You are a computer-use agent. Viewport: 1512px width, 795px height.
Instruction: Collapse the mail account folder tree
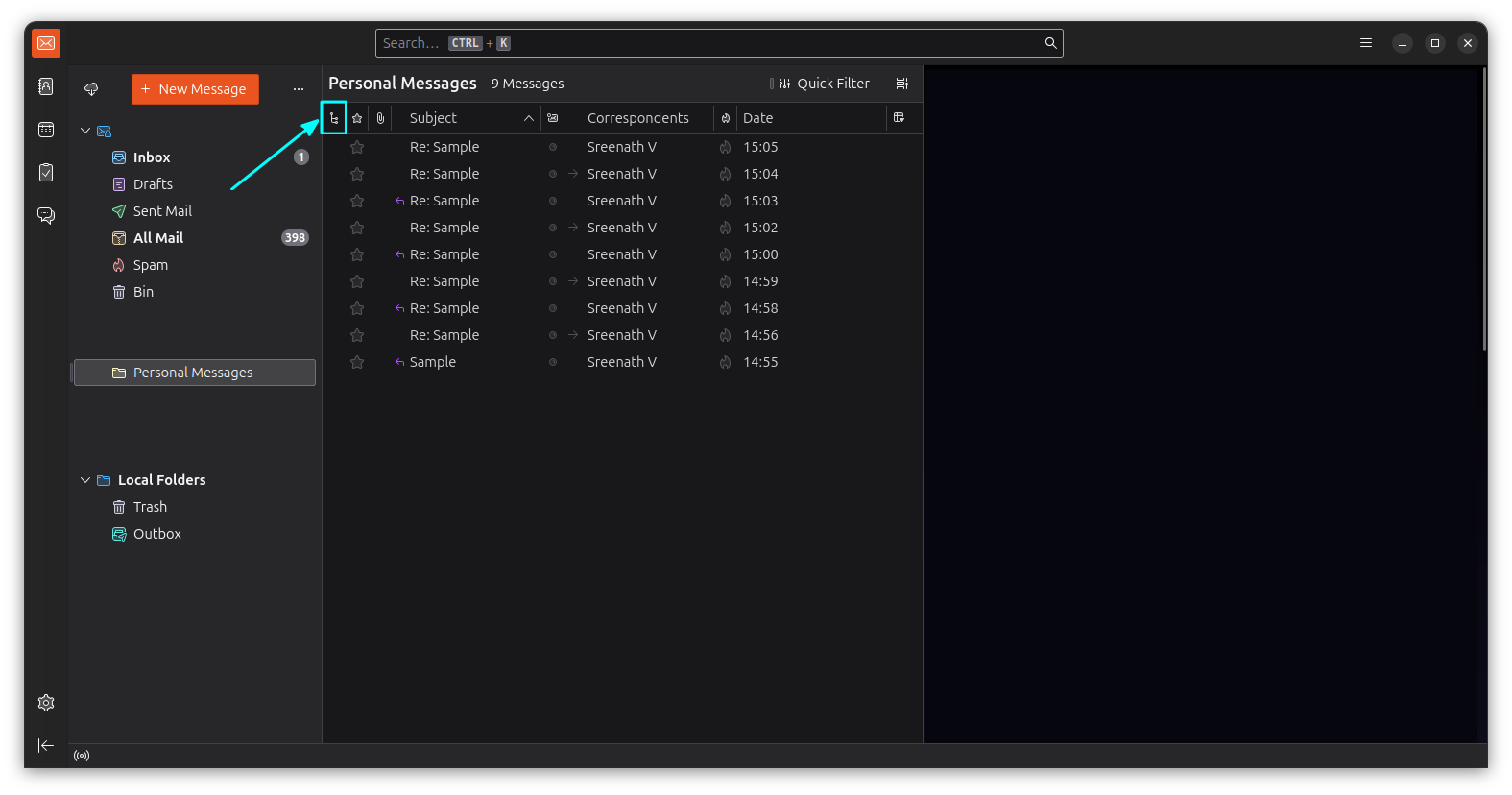pos(85,131)
